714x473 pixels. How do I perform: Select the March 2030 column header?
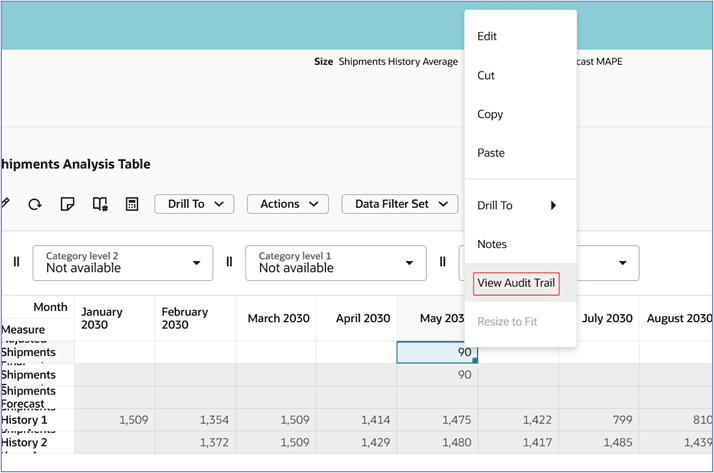coord(276,318)
